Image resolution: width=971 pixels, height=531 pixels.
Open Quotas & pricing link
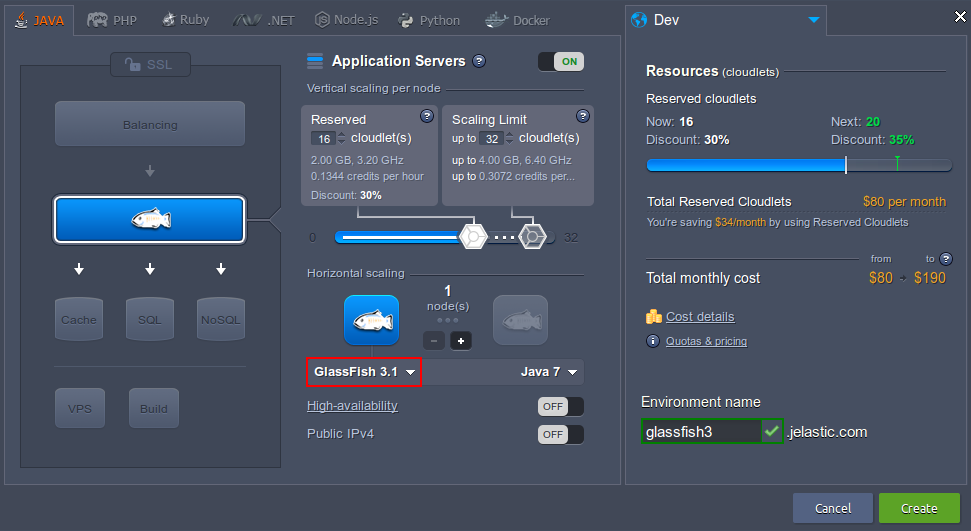pyautogui.click(x=707, y=341)
